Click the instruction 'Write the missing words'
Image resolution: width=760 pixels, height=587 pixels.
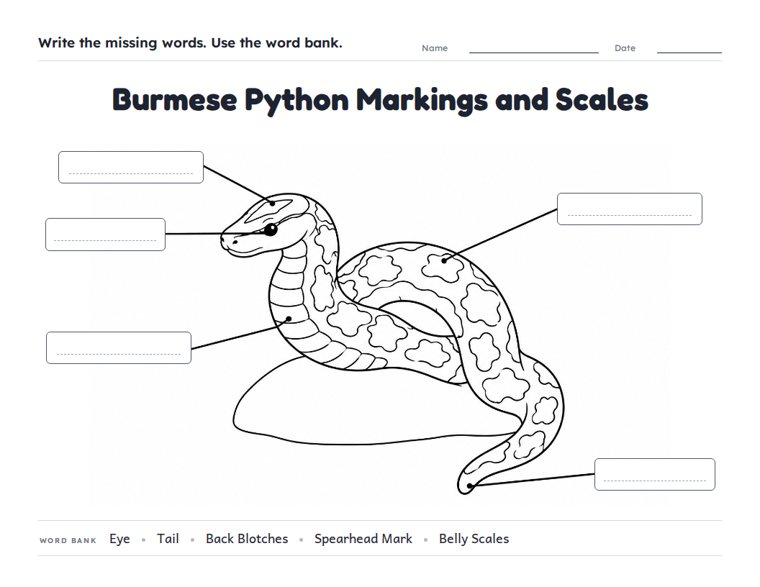(122, 43)
